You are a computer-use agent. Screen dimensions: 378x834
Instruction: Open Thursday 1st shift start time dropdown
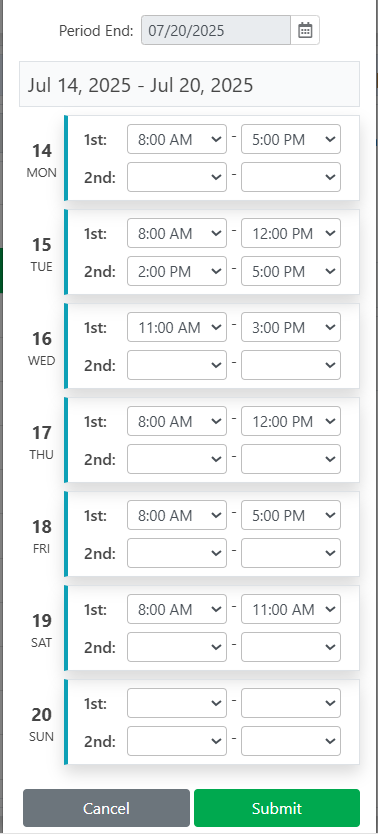177,421
